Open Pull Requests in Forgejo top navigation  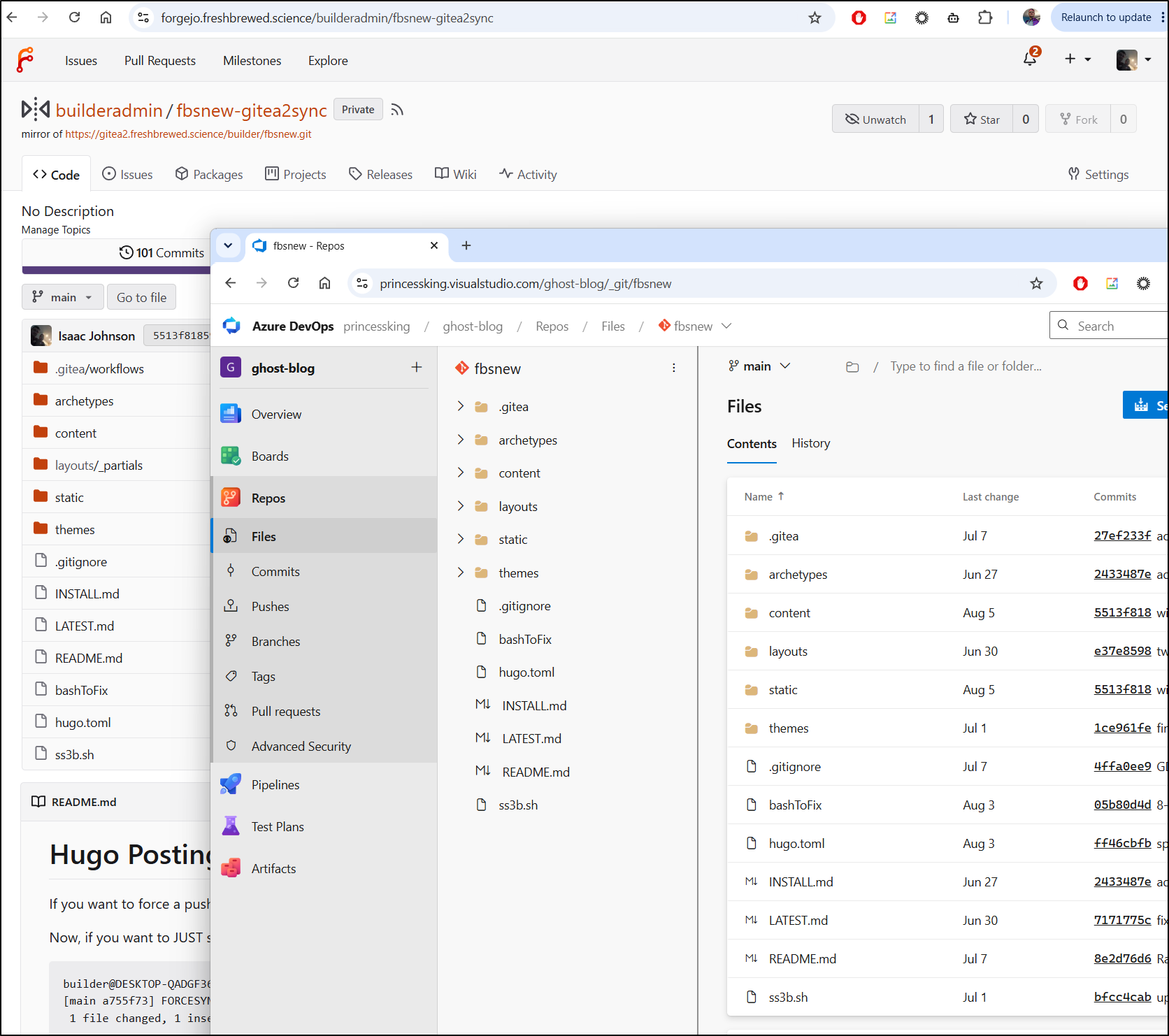(160, 61)
